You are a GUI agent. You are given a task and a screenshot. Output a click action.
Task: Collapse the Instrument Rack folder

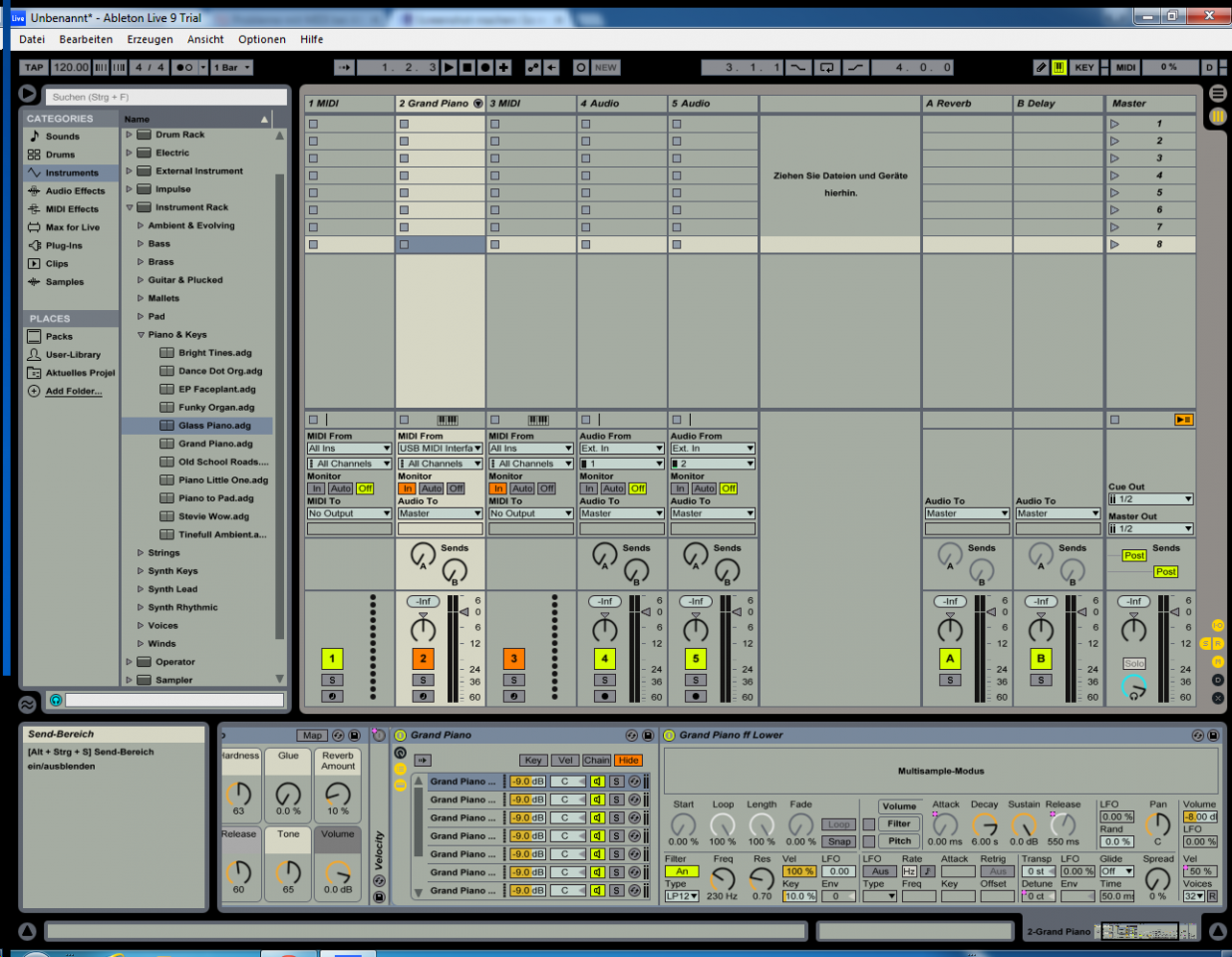pyautogui.click(x=129, y=207)
